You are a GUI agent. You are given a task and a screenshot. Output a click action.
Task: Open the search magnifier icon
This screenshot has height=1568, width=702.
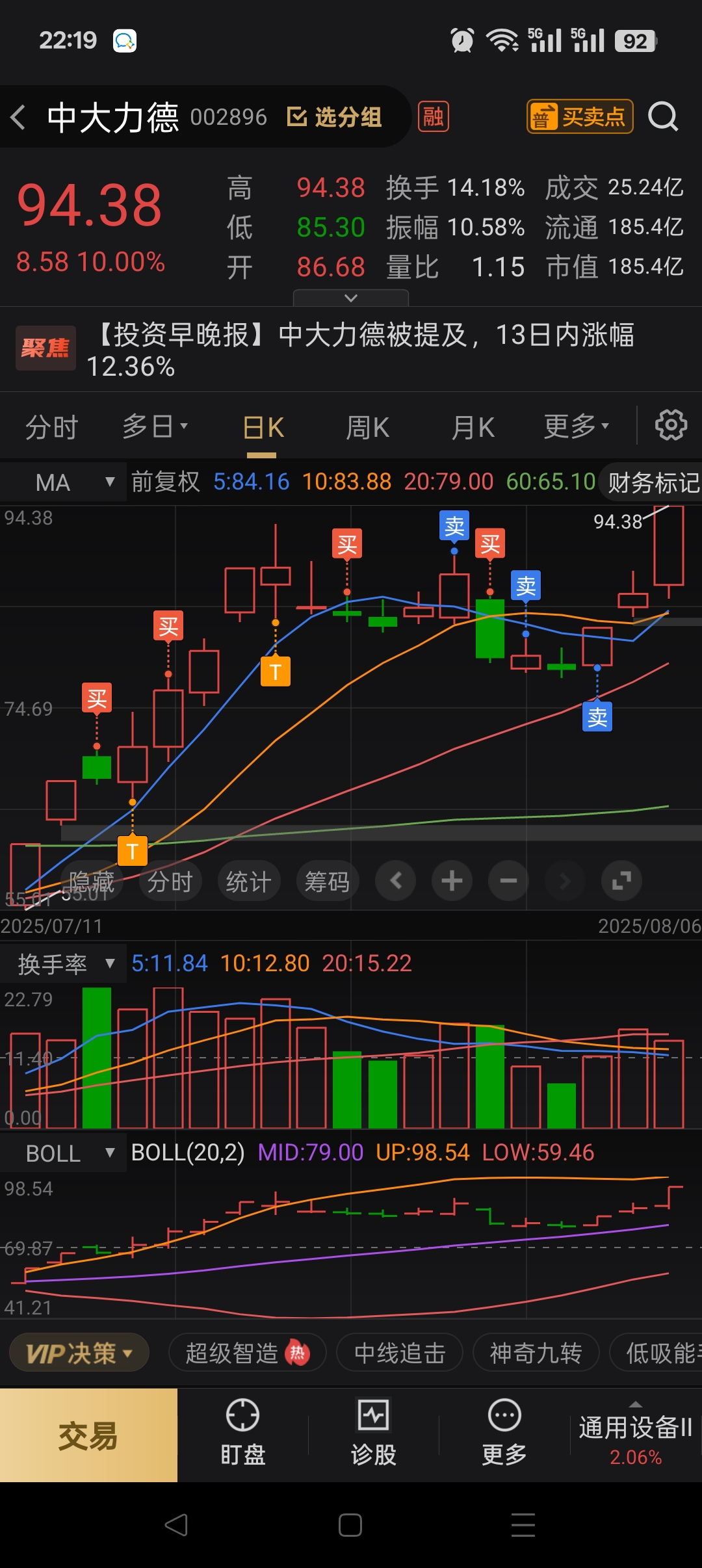pyautogui.click(x=663, y=117)
